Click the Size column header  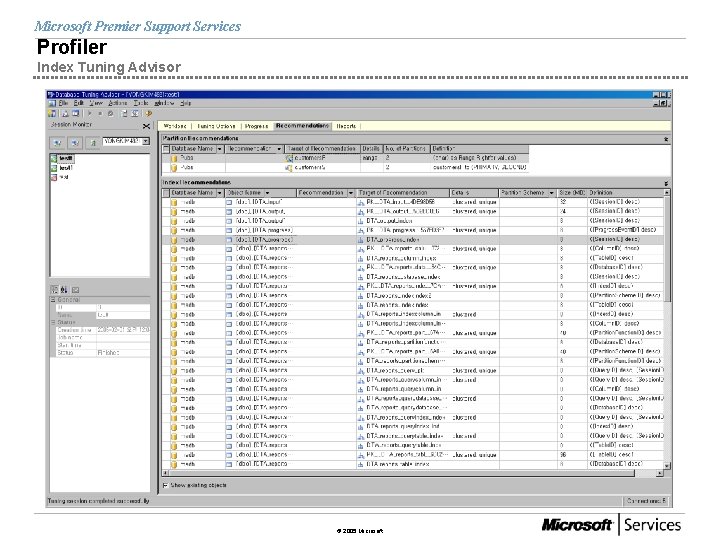pos(571,193)
